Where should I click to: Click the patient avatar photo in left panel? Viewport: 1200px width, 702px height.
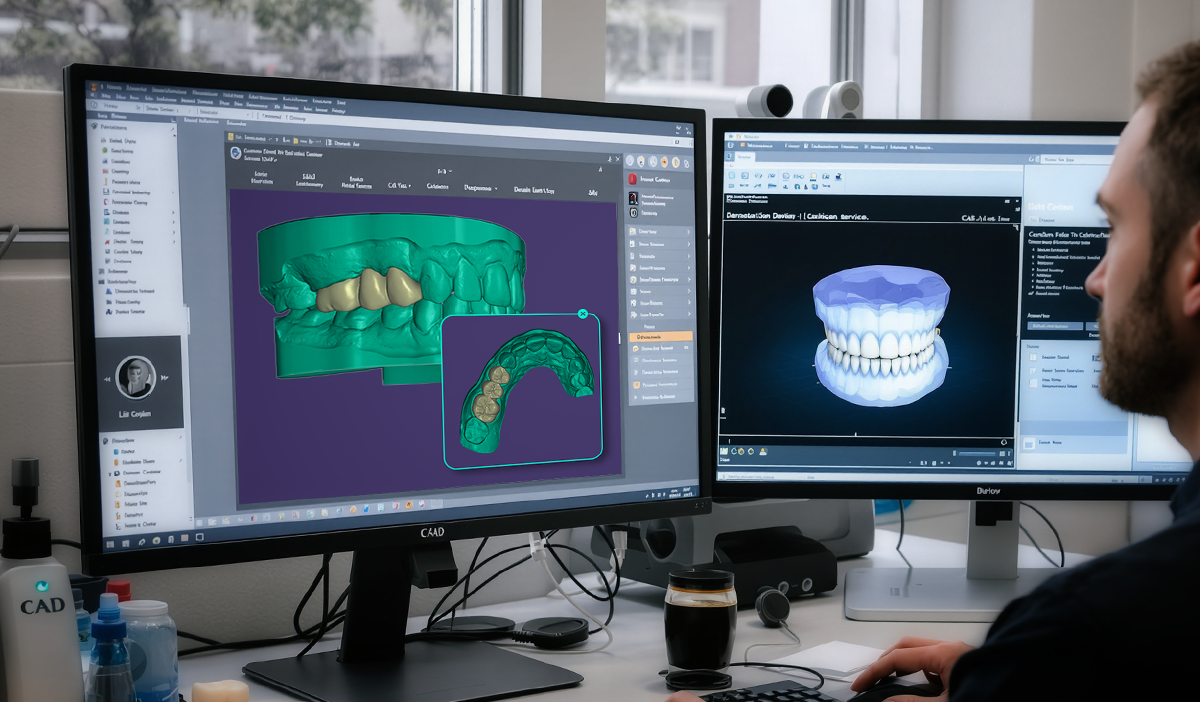136,378
